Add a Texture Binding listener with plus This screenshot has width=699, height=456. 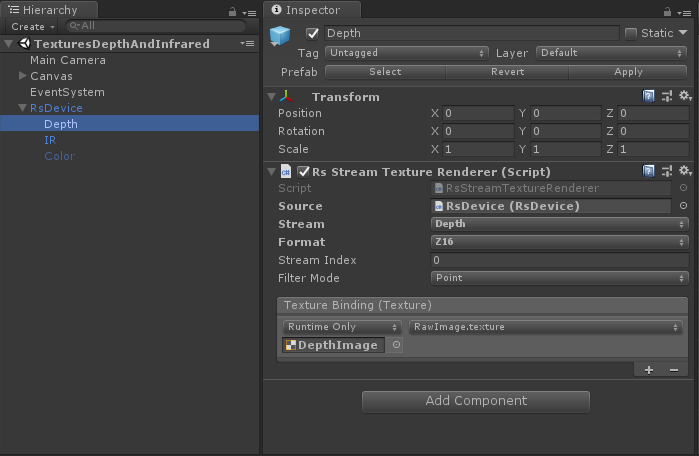(649, 369)
